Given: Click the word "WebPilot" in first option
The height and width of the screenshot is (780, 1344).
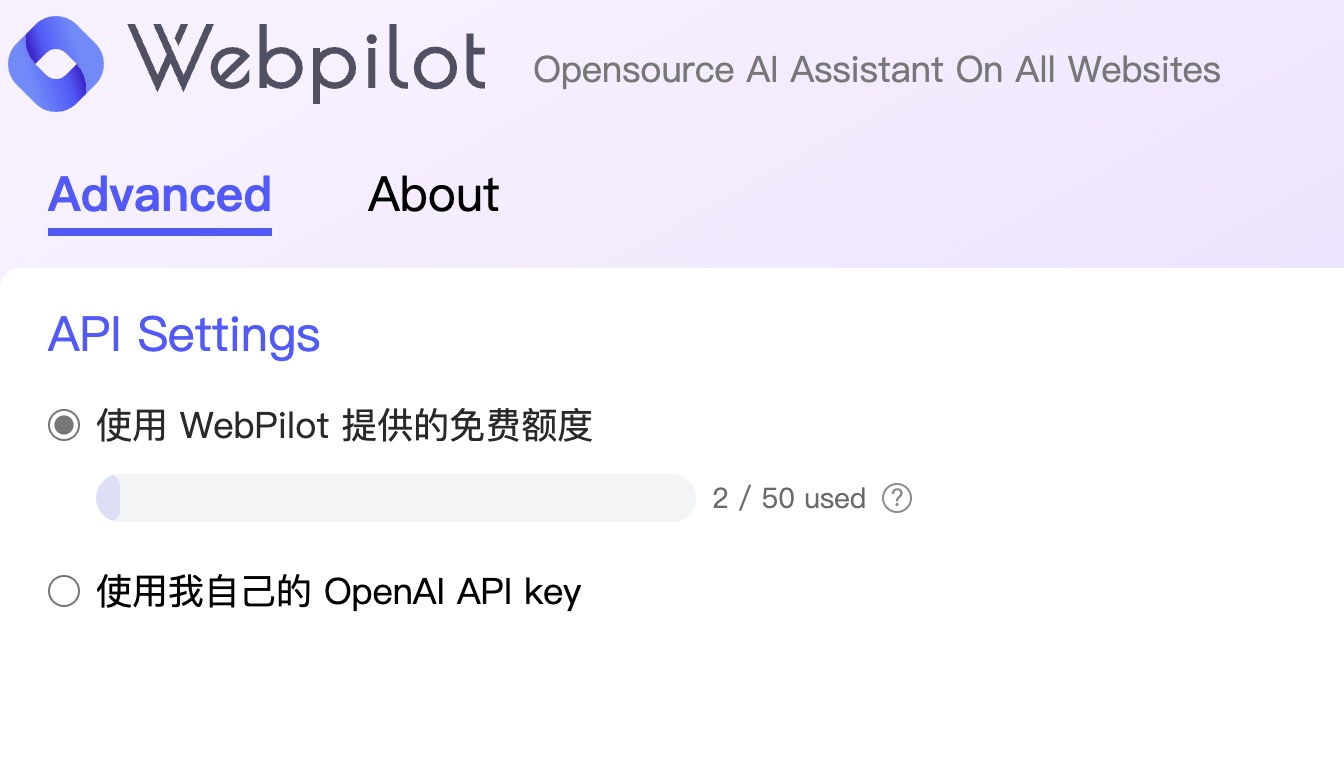Looking at the screenshot, I should click(255, 426).
